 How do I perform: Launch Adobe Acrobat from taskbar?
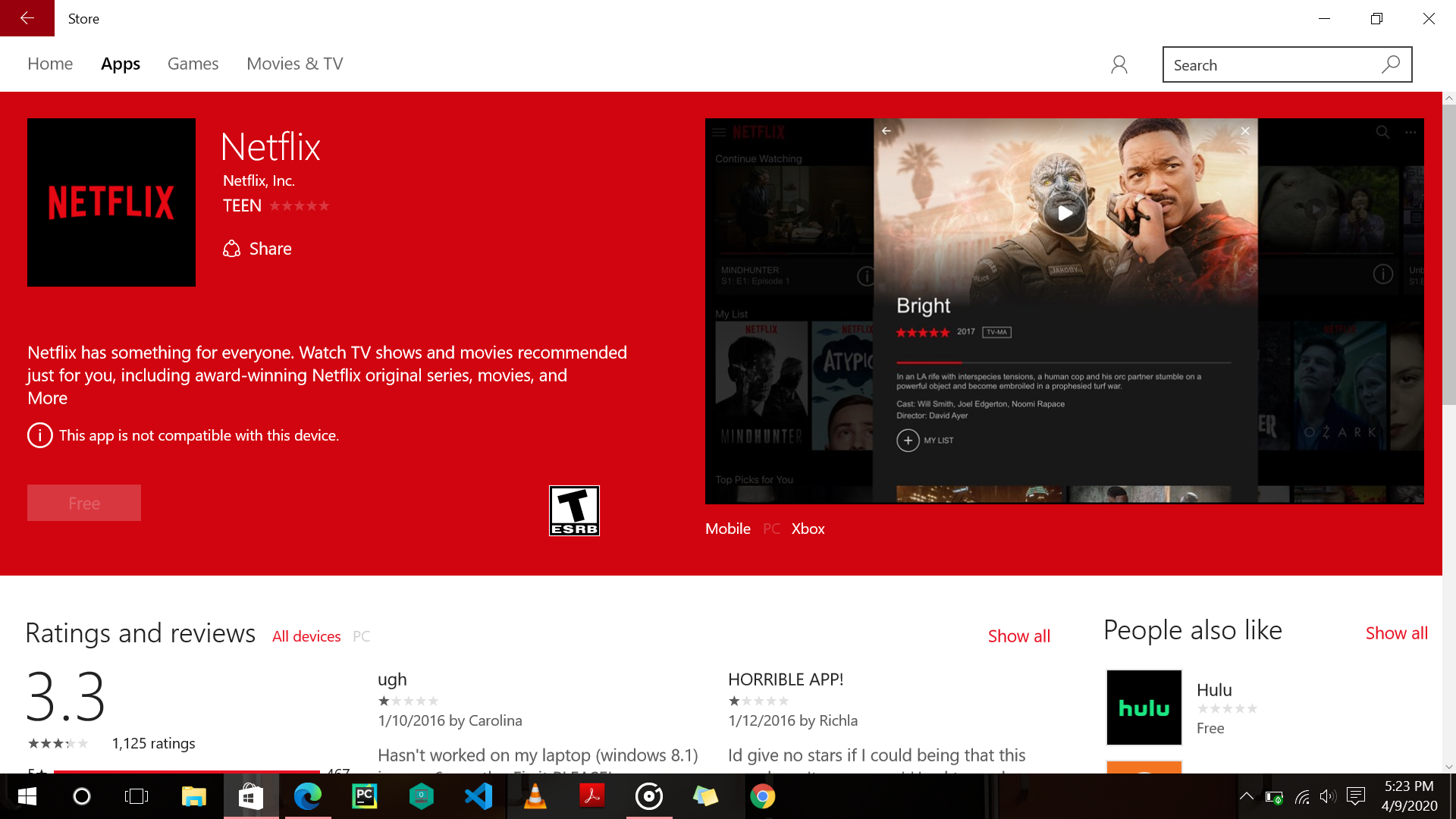(592, 796)
